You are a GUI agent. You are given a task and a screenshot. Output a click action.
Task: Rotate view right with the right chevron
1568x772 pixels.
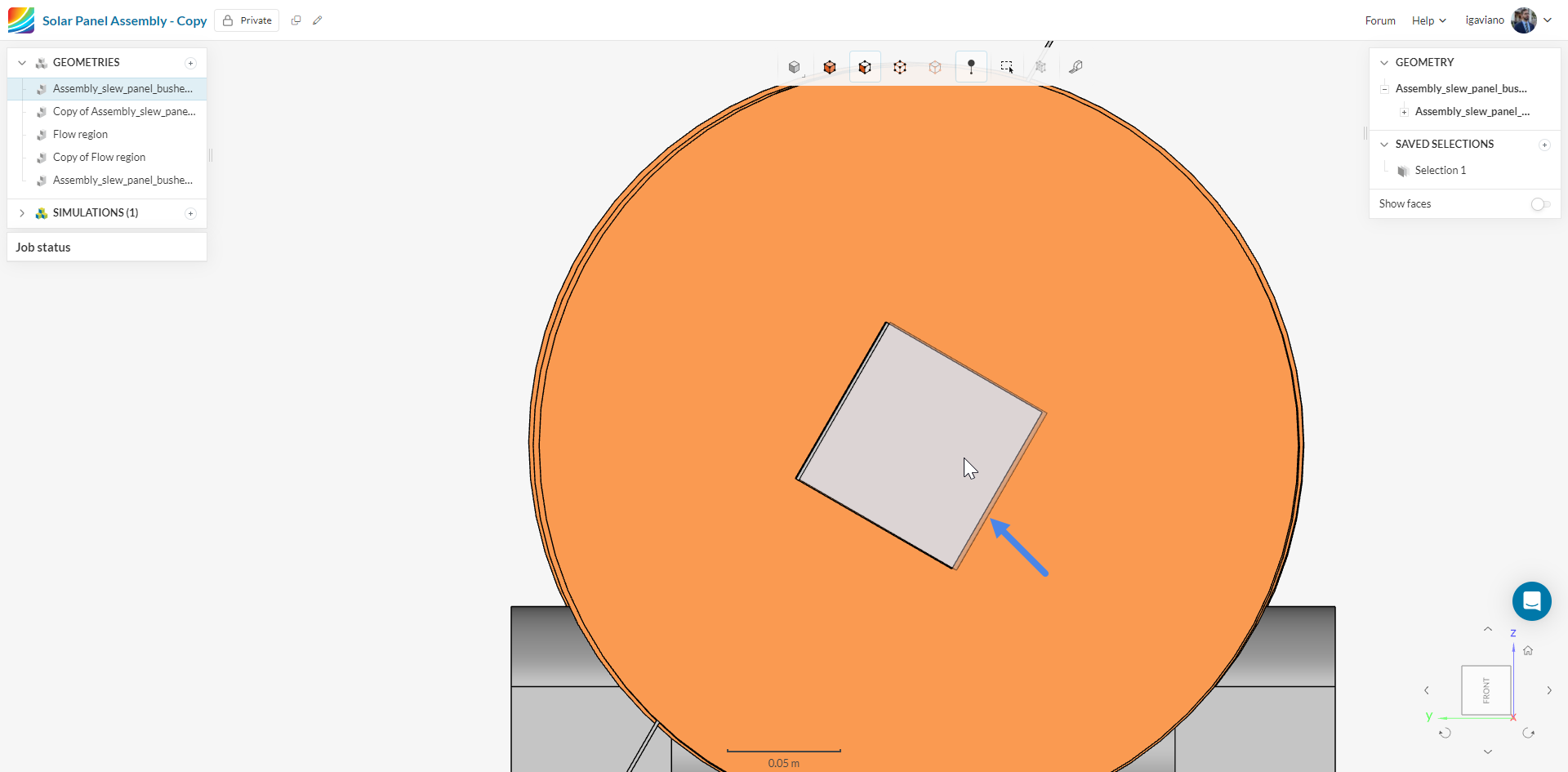tap(1549, 690)
